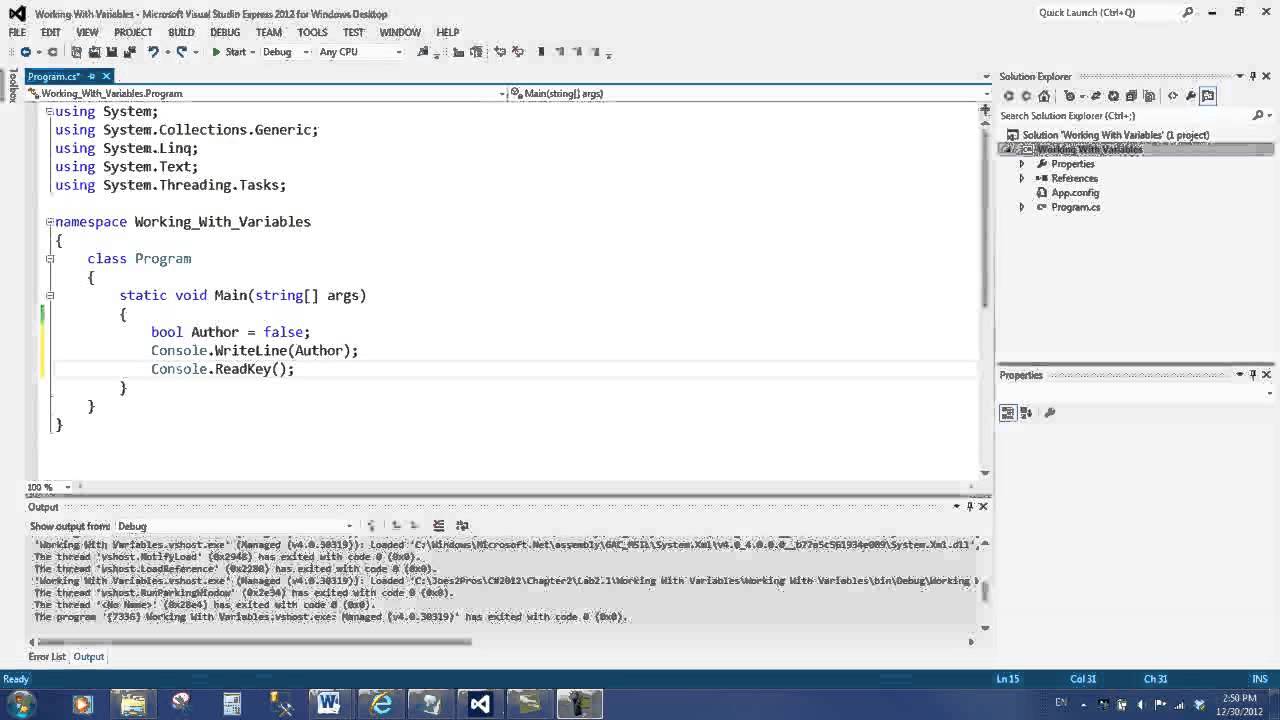Screen dimensions: 1280x720
Task: Expand the Program.cs node in Solution Explorer
Action: click(1022, 207)
